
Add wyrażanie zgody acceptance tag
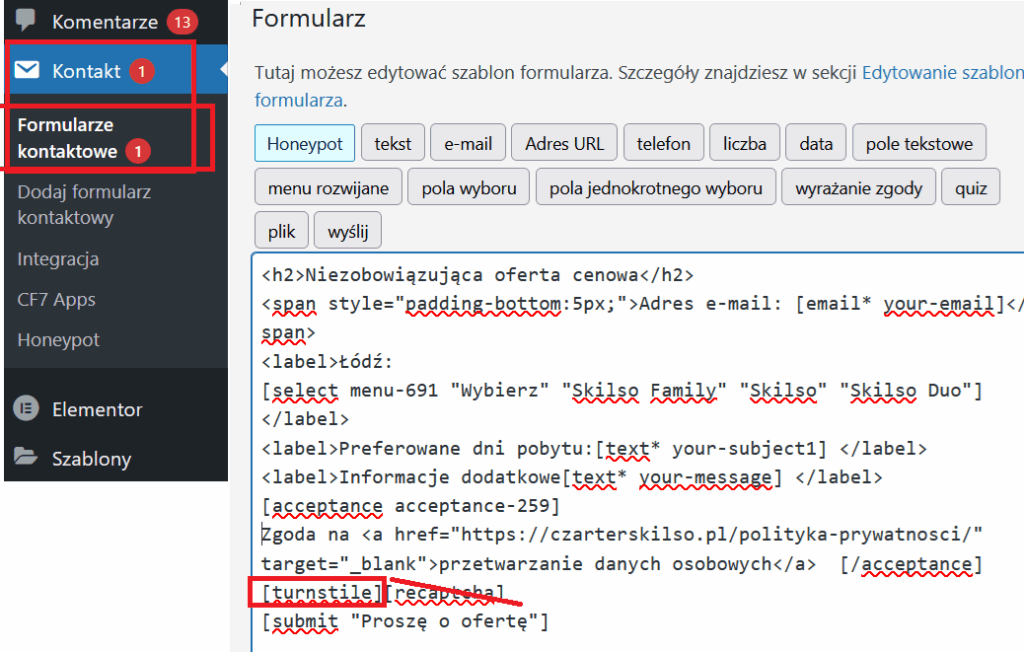pyautogui.click(x=860, y=187)
